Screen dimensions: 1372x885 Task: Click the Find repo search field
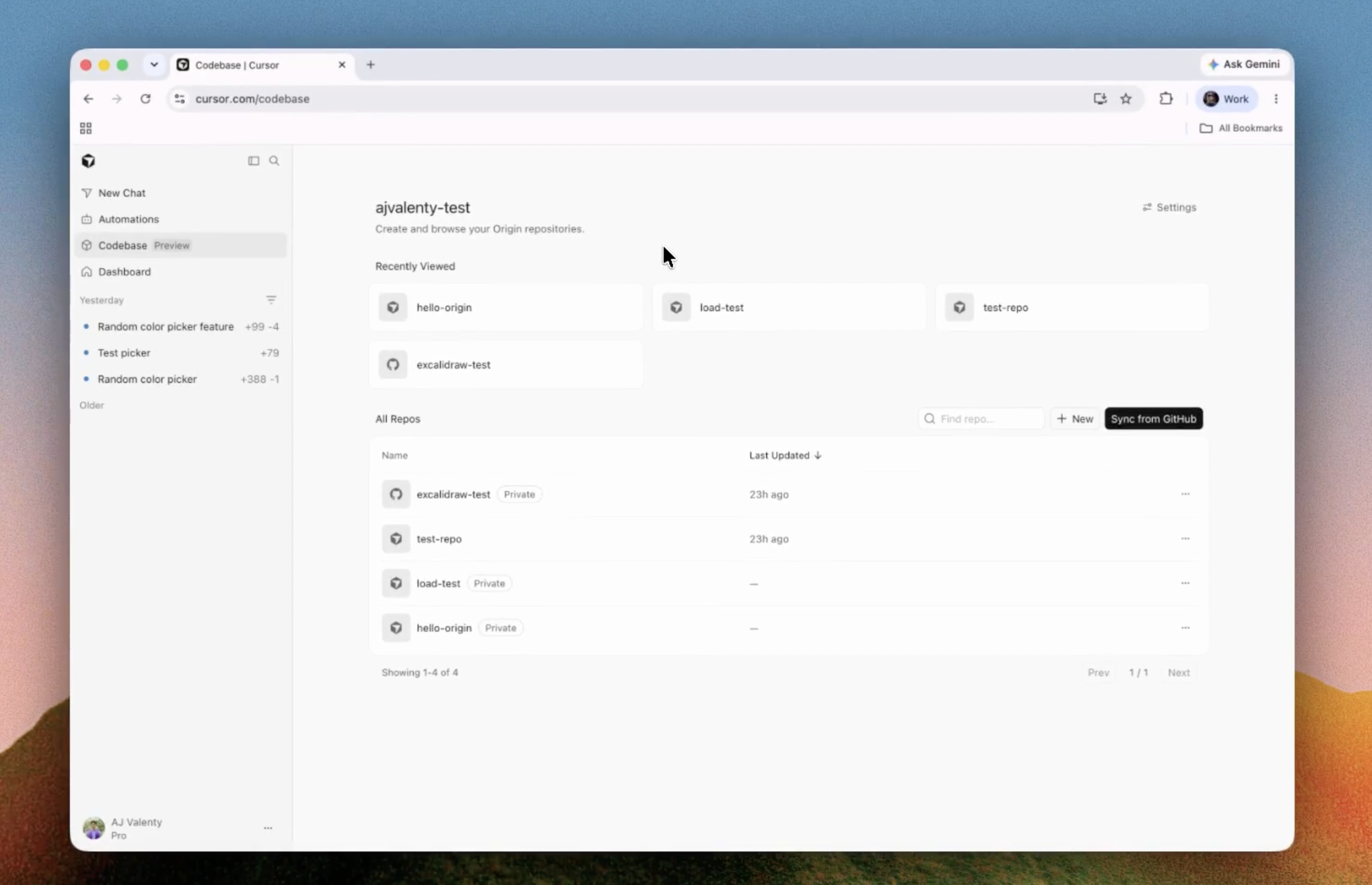pyautogui.click(x=981, y=419)
